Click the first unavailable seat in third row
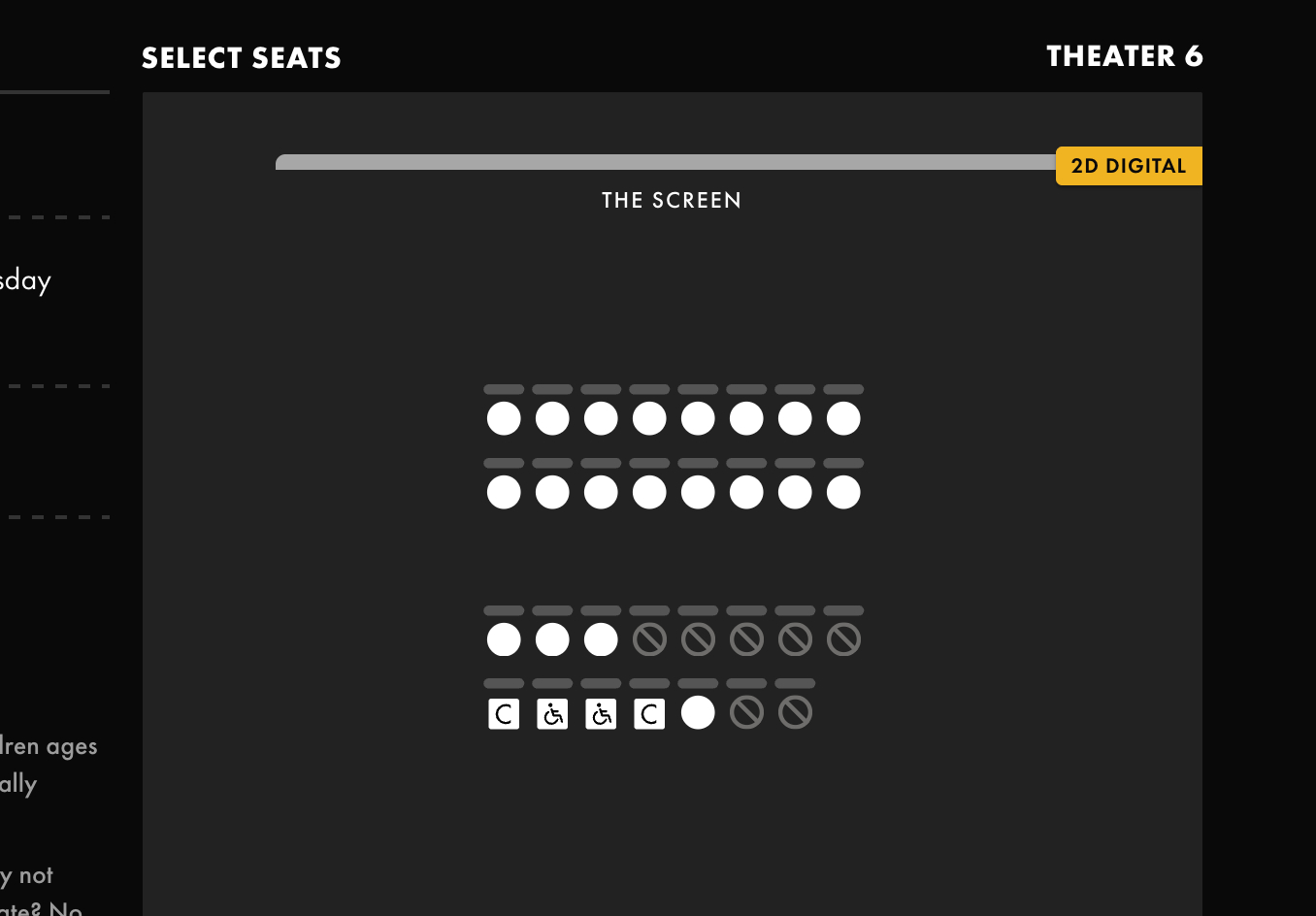Image resolution: width=1316 pixels, height=916 pixels. (649, 639)
